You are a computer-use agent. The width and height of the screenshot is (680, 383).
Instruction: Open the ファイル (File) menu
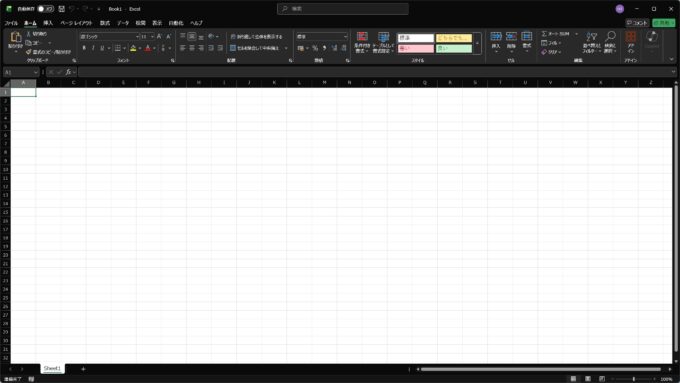[x=11, y=23]
